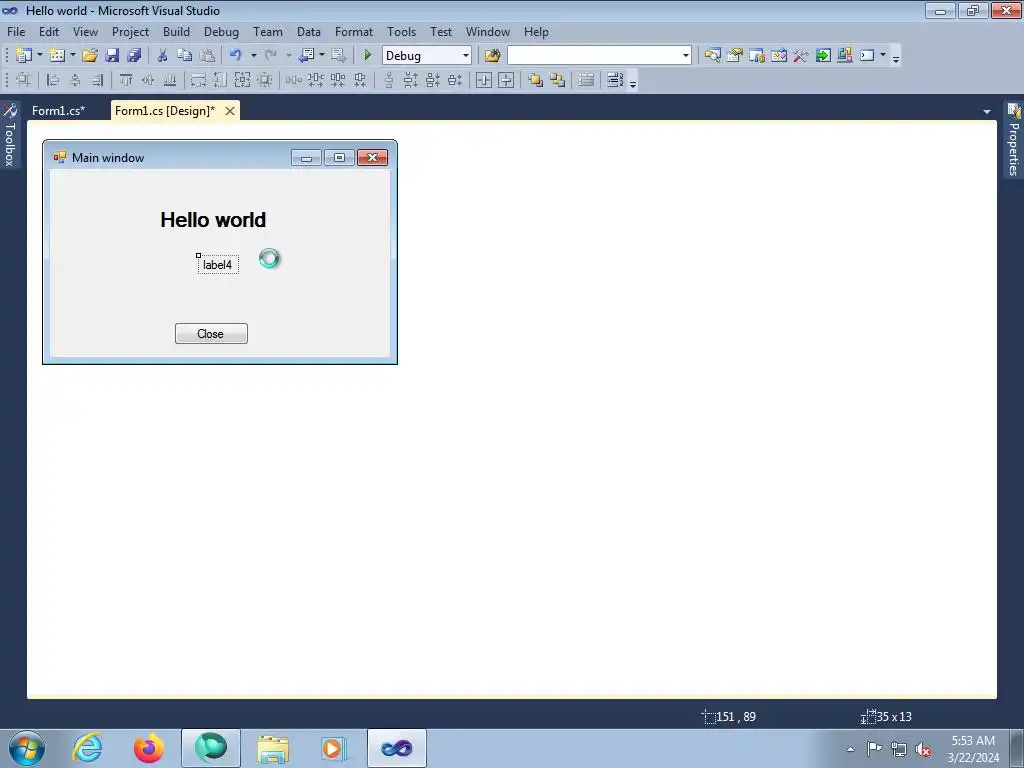Expand the Find combo box dropdown arrow
This screenshot has height=768, width=1024.
coord(686,56)
